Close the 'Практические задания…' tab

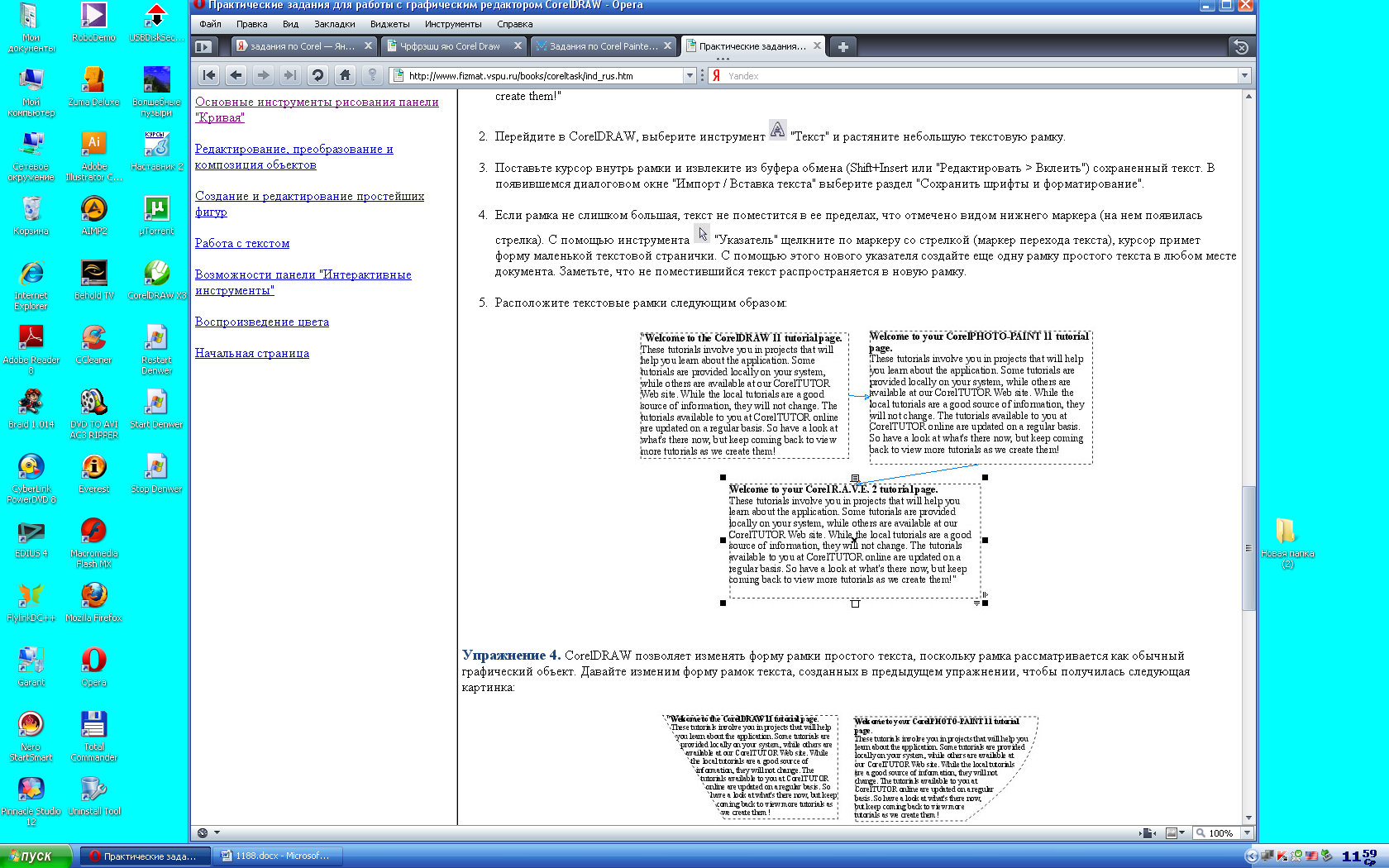point(817,46)
